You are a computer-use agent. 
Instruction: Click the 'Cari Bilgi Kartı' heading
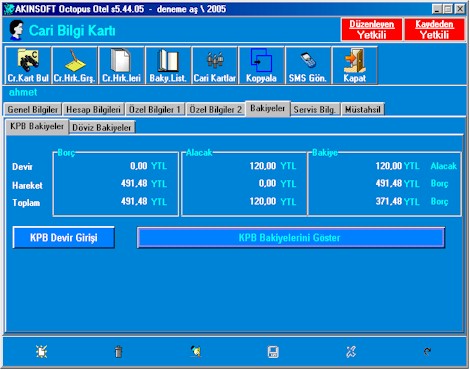point(72,31)
